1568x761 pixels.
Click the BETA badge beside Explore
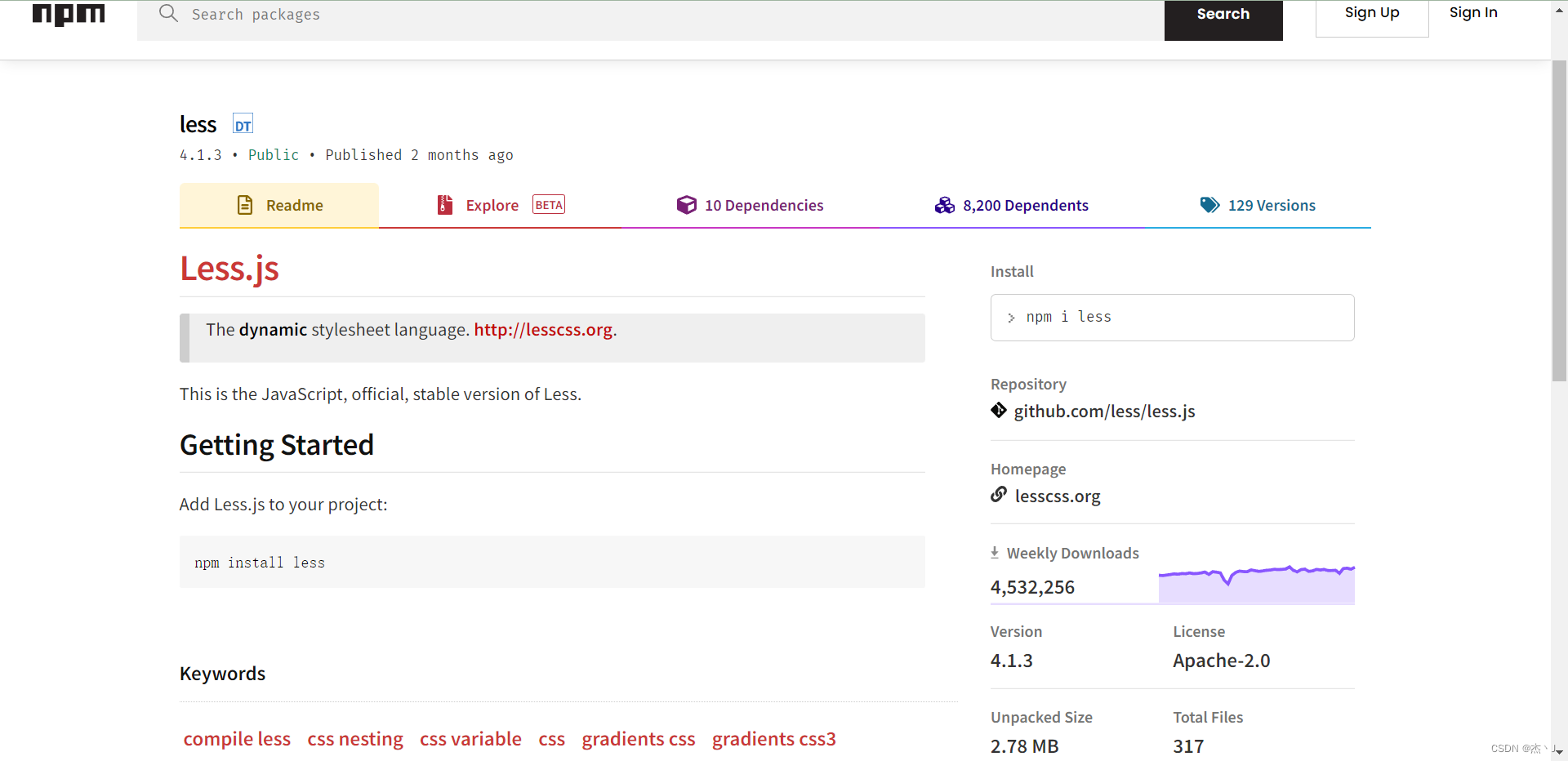pos(549,204)
